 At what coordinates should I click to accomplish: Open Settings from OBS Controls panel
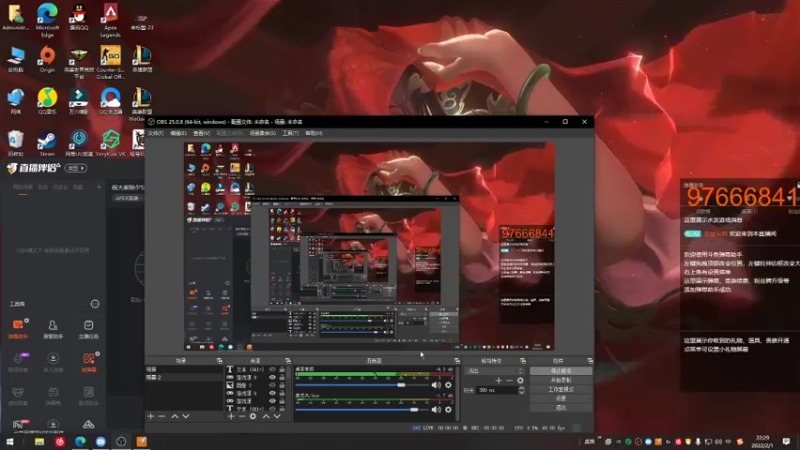(x=561, y=398)
